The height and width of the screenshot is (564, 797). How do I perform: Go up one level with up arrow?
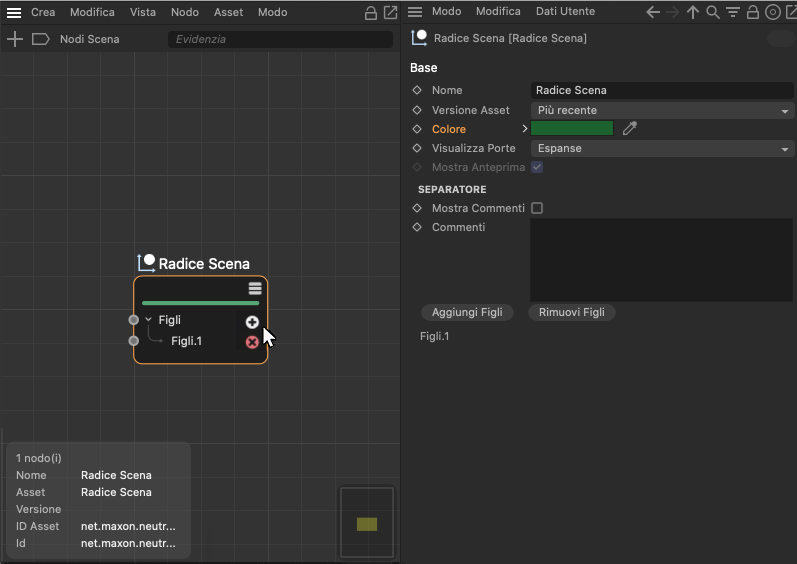(693, 12)
